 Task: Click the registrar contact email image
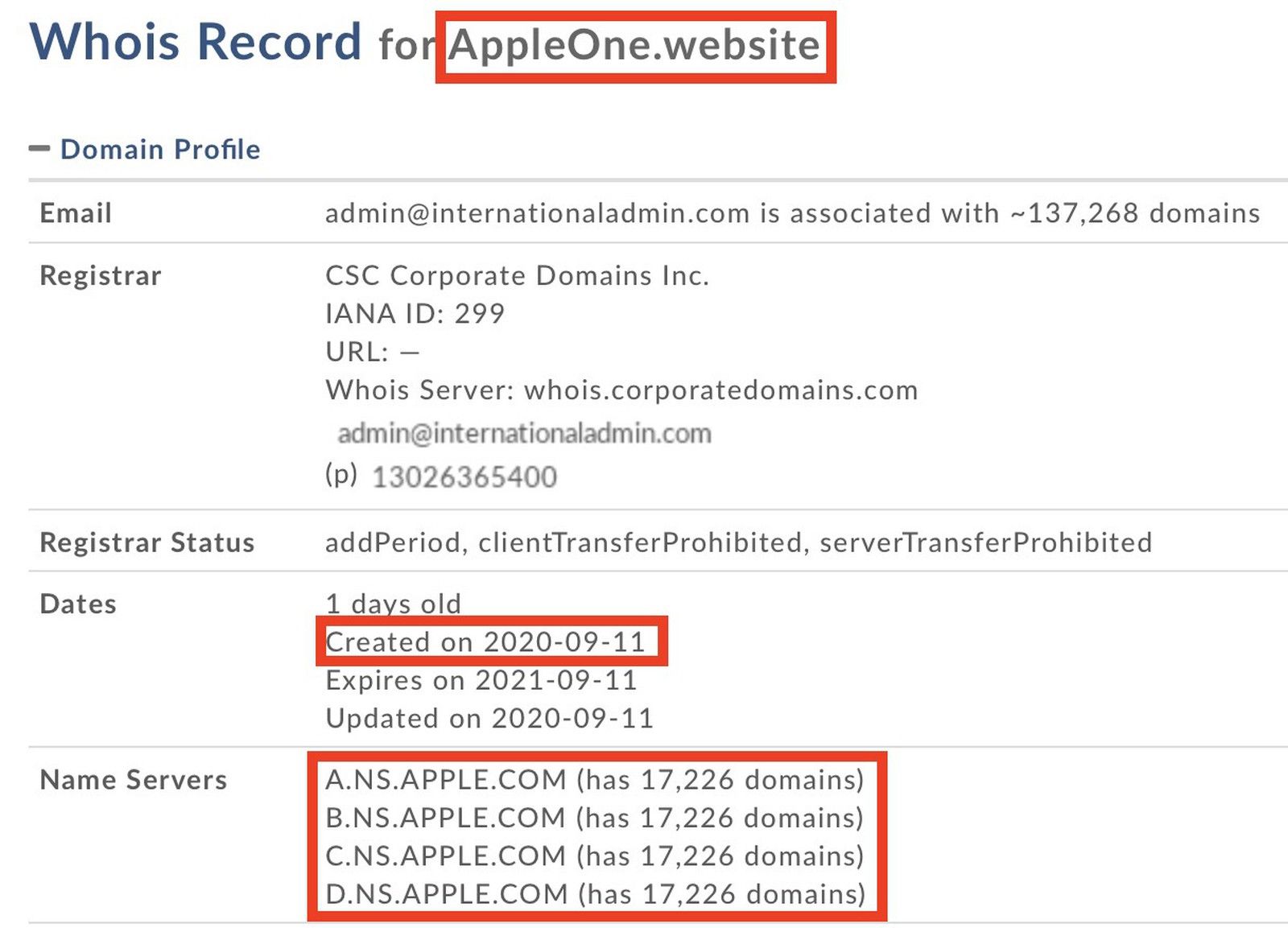[x=524, y=434]
